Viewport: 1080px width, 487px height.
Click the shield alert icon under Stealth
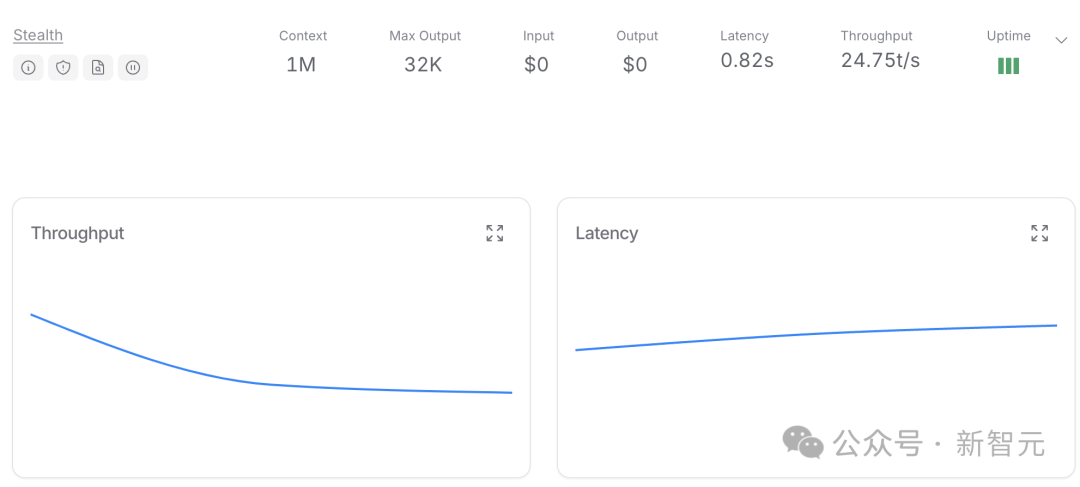[x=63, y=68]
